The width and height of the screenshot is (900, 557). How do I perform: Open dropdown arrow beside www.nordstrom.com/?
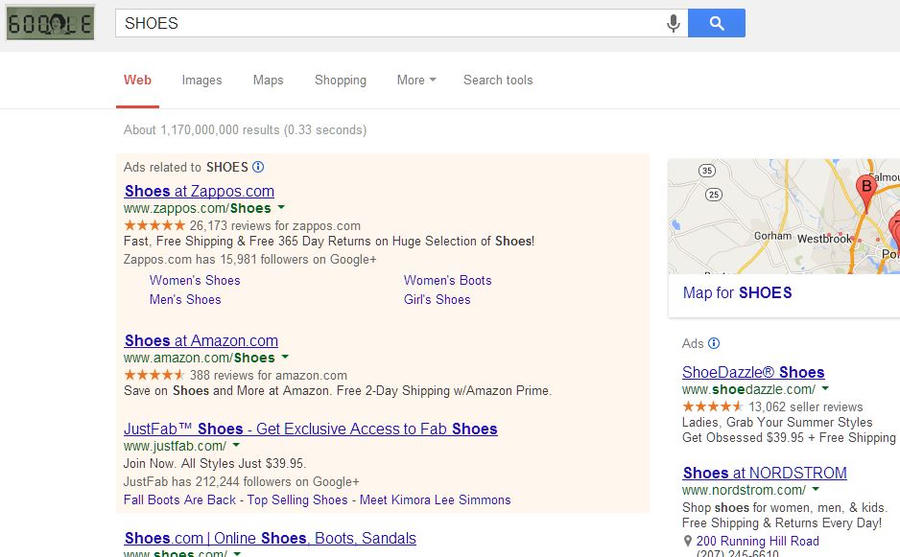click(x=816, y=490)
